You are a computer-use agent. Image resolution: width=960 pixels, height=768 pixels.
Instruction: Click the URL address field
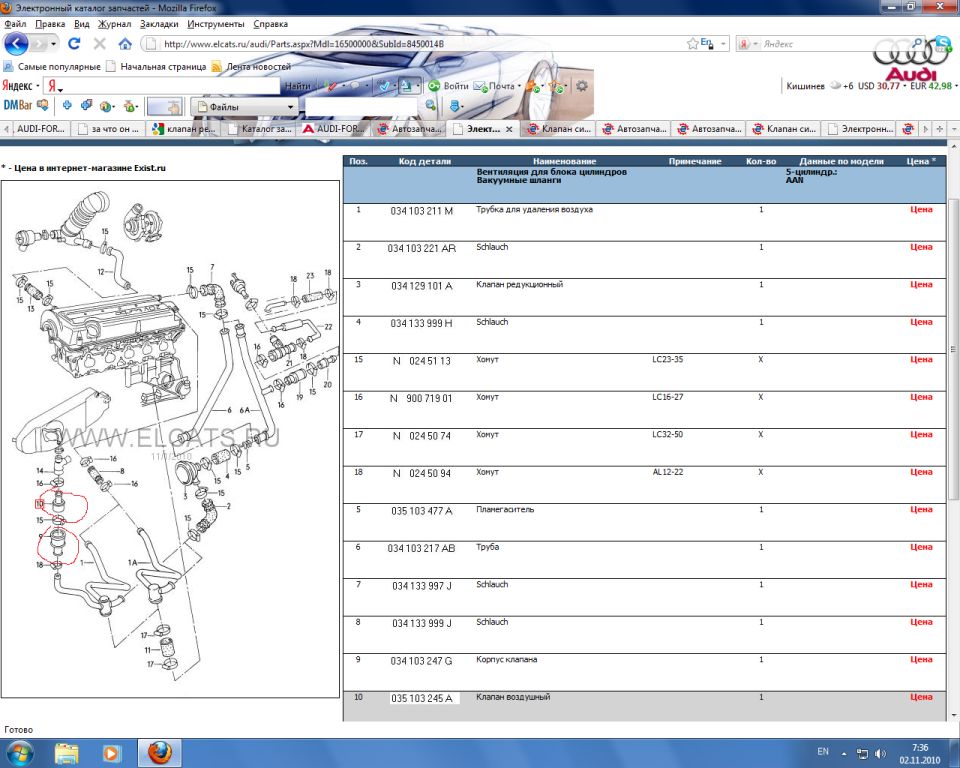coord(422,43)
